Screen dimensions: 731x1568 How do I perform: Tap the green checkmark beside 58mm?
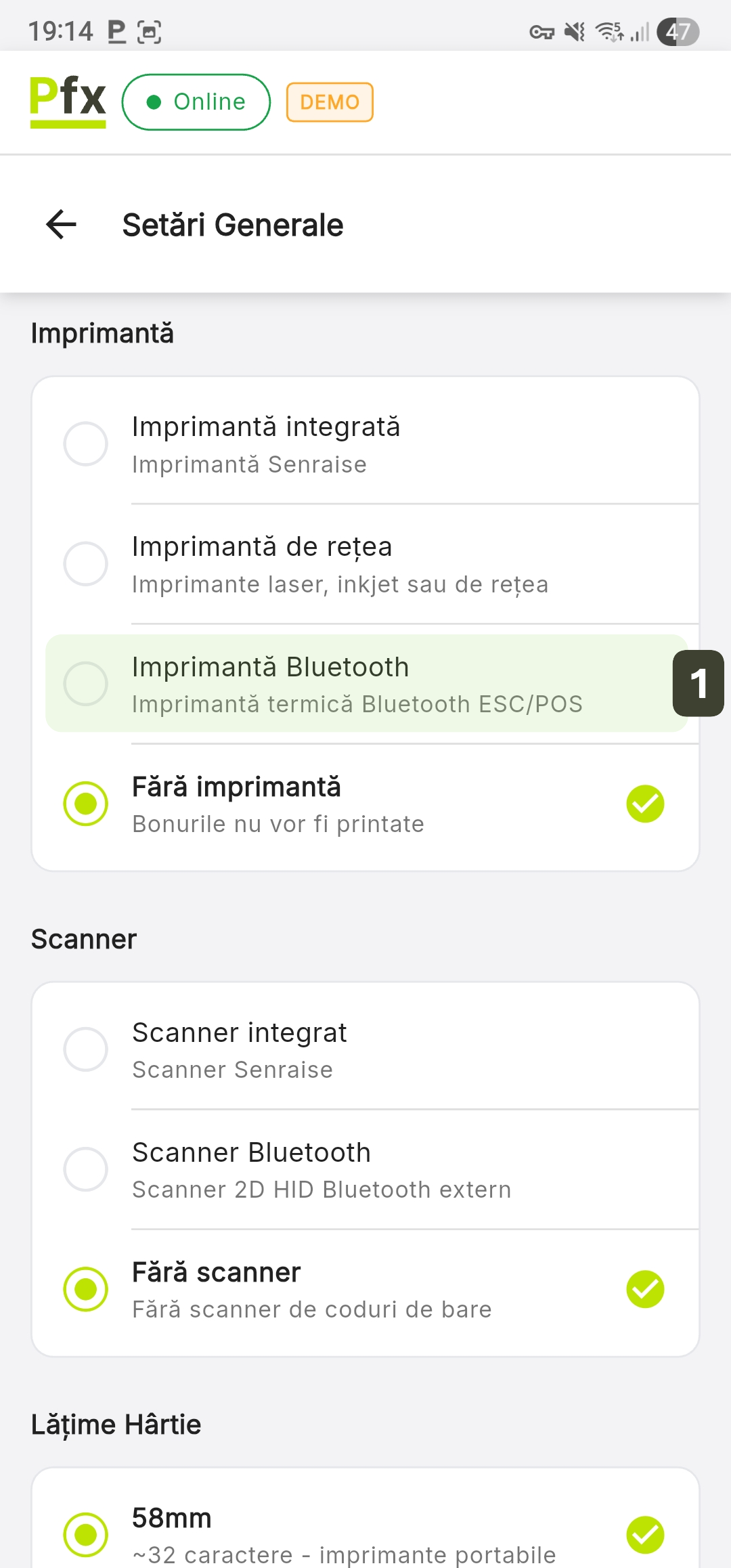645,1534
